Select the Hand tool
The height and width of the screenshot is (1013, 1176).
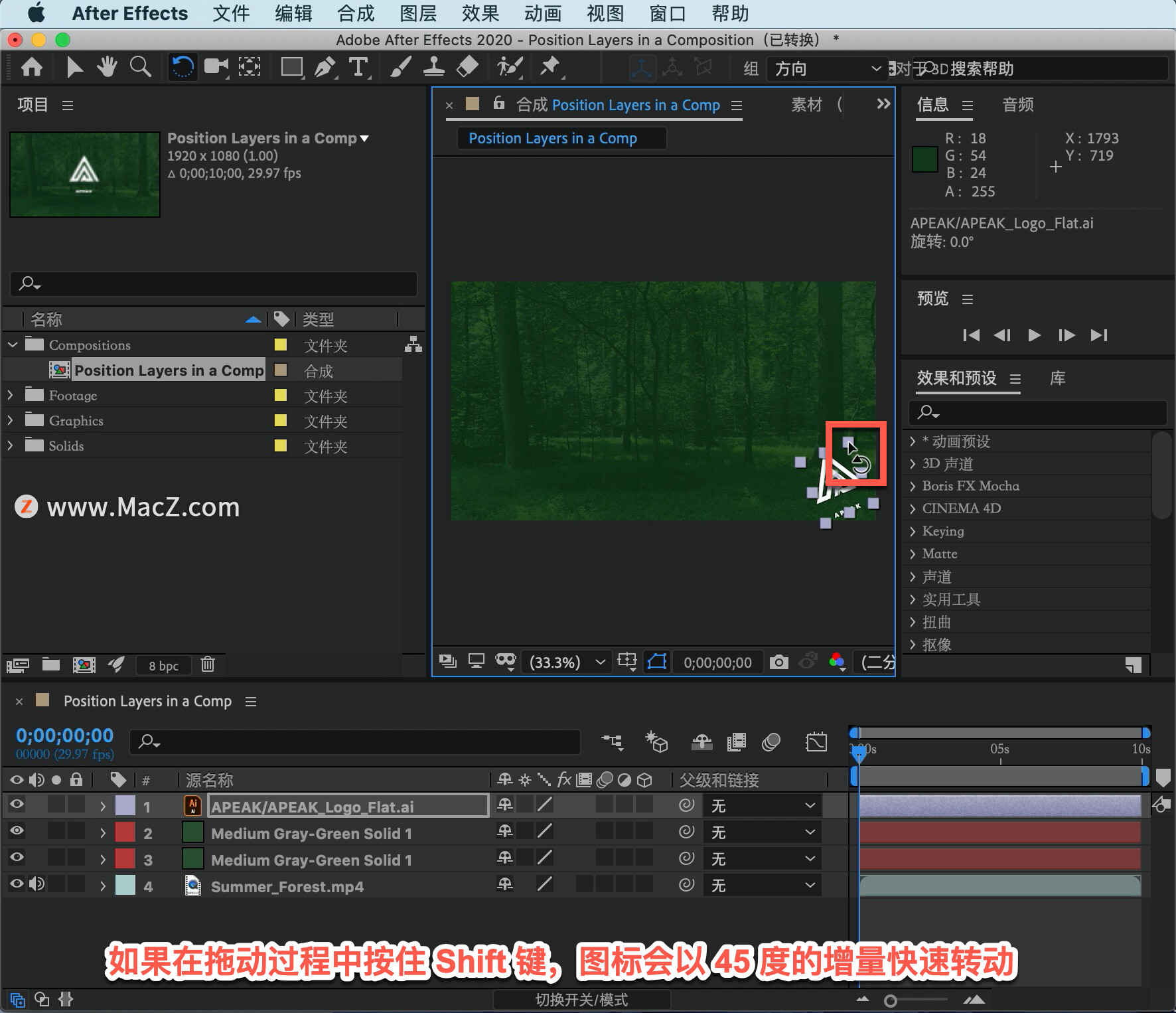coord(107,67)
